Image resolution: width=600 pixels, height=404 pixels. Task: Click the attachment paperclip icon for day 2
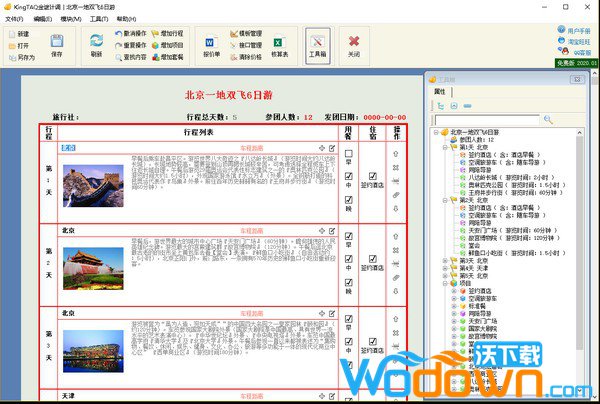(x=396, y=278)
